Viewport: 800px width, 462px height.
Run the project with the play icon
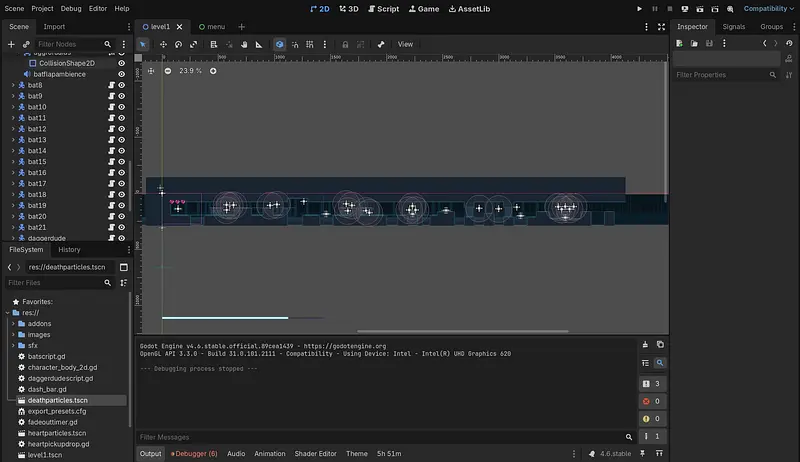(x=640, y=8)
